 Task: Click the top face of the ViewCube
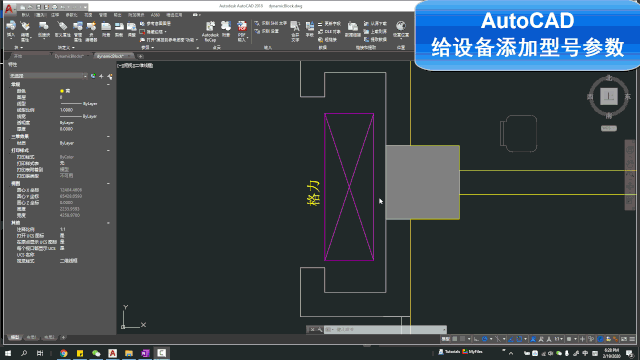(x=609, y=96)
